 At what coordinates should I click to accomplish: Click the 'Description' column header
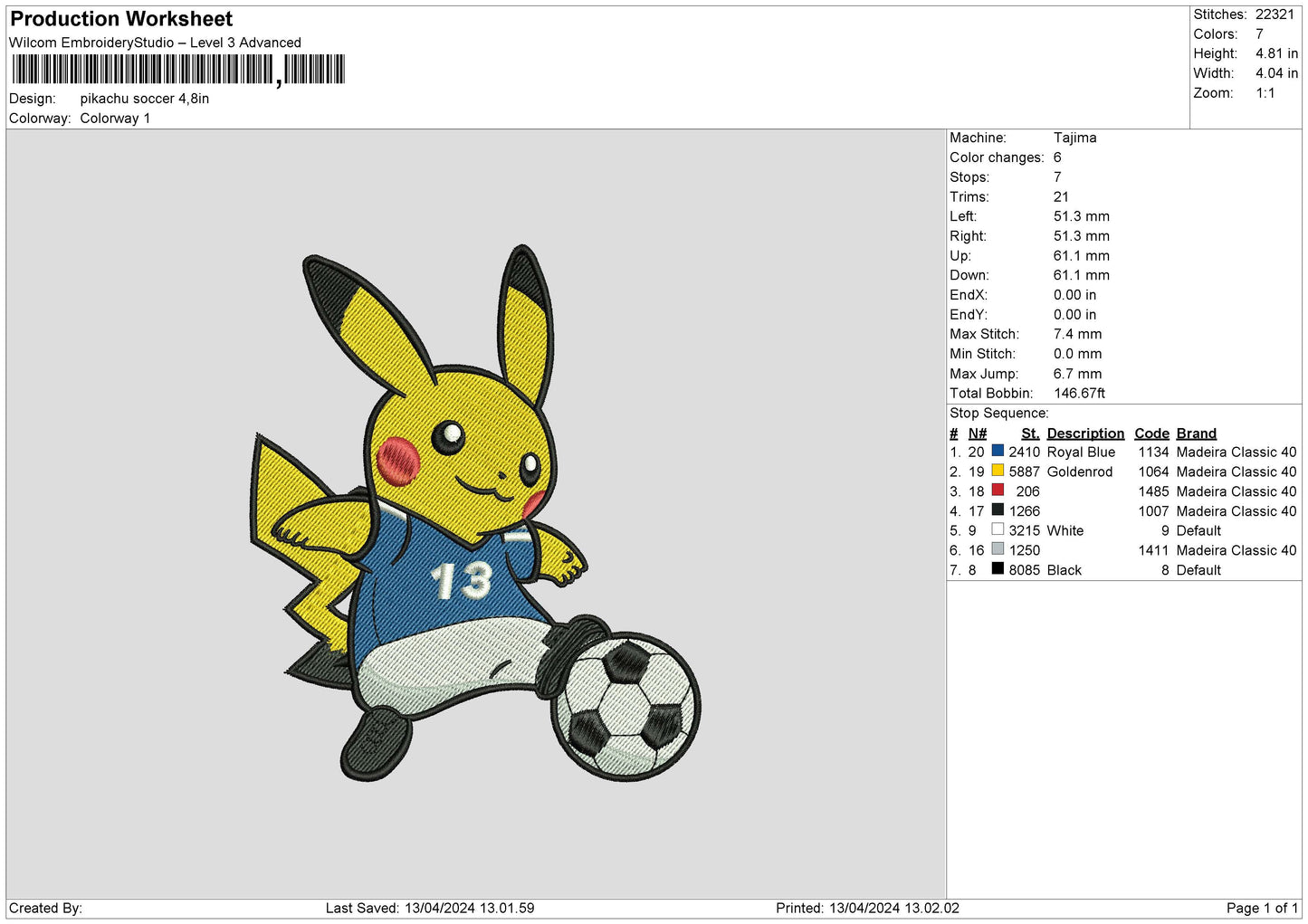click(x=1085, y=433)
